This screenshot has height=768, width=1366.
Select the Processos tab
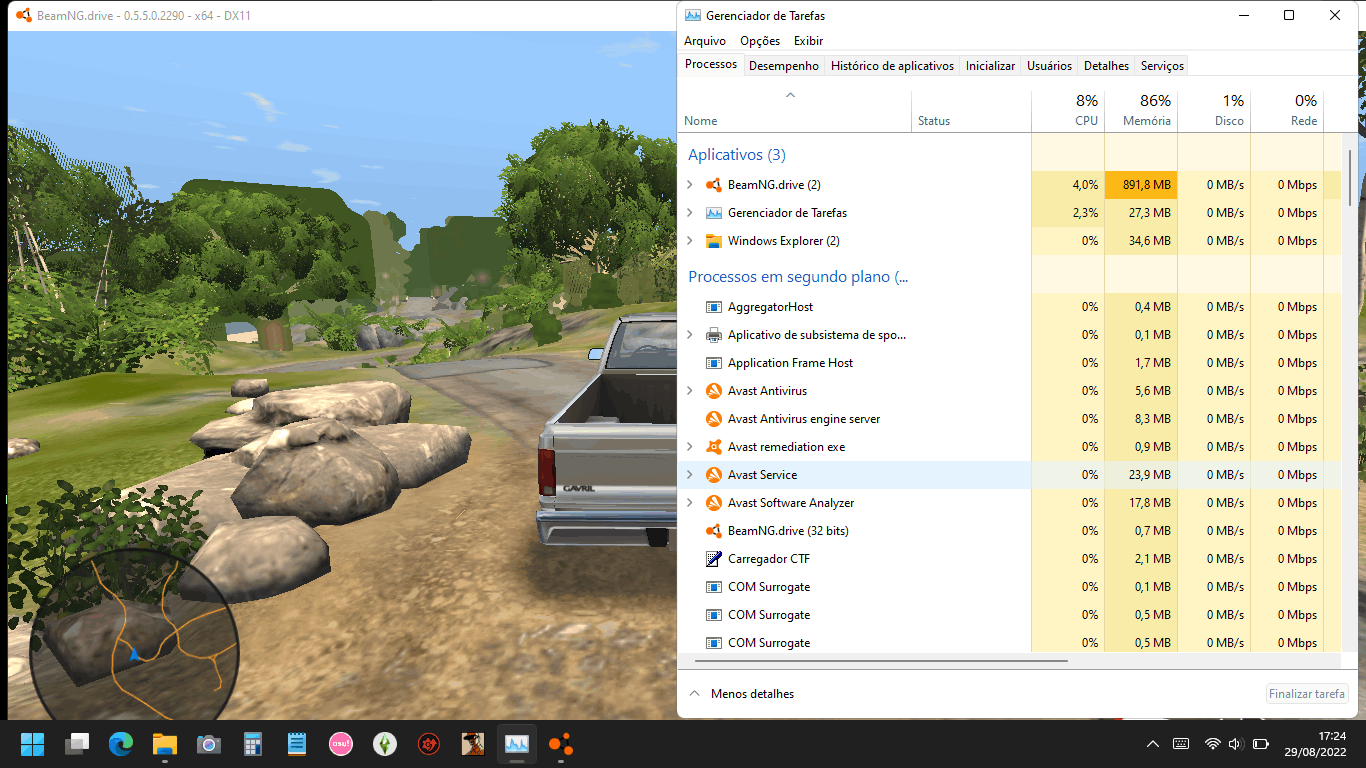pos(711,64)
